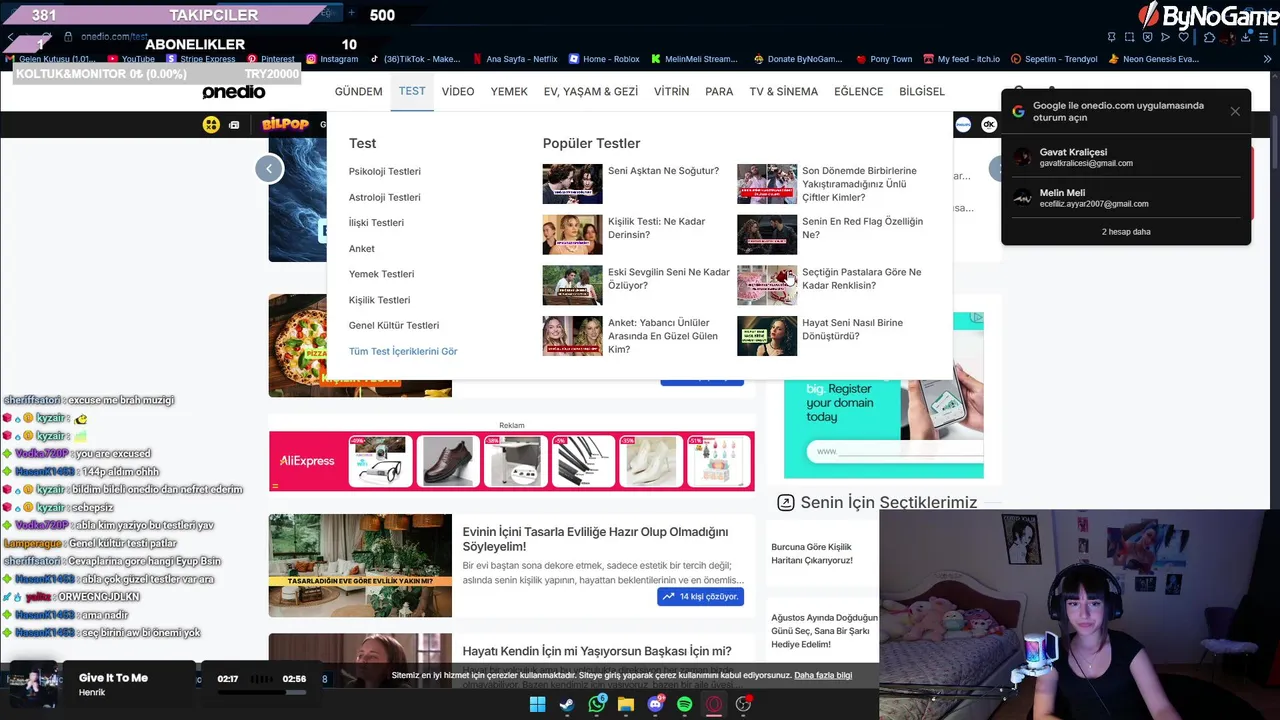The height and width of the screenshot is (720, 1280).
Task: Click the yellow four-dot icon beside BiLPOP
Action: tap(211, 124)
